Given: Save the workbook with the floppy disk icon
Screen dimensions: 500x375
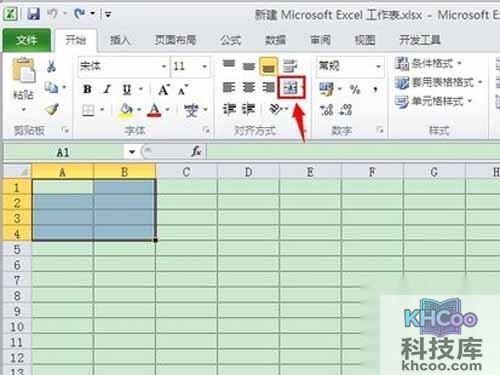Looking at the screenshot, I should [x=33, y=14].
